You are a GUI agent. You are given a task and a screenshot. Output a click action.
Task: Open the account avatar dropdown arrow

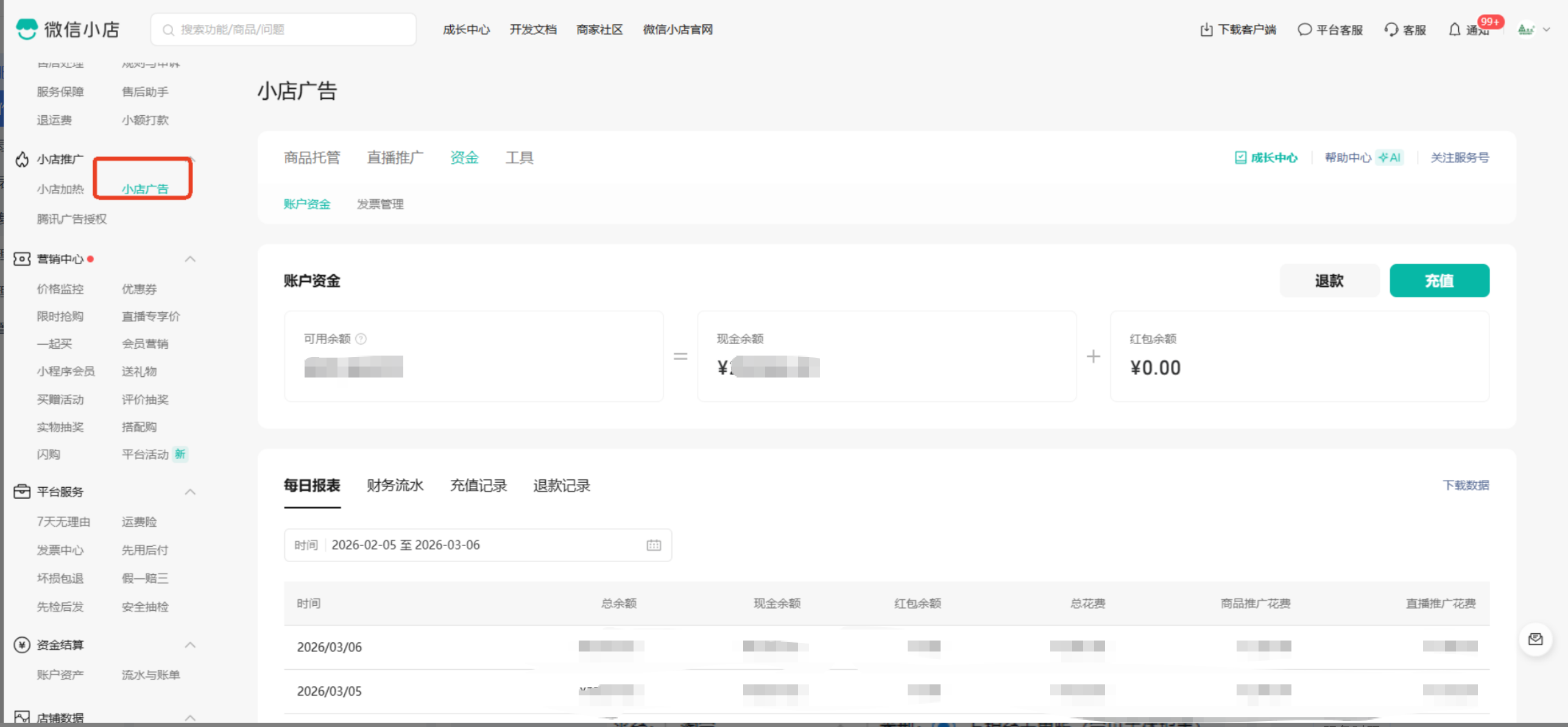coord(1546,29)
